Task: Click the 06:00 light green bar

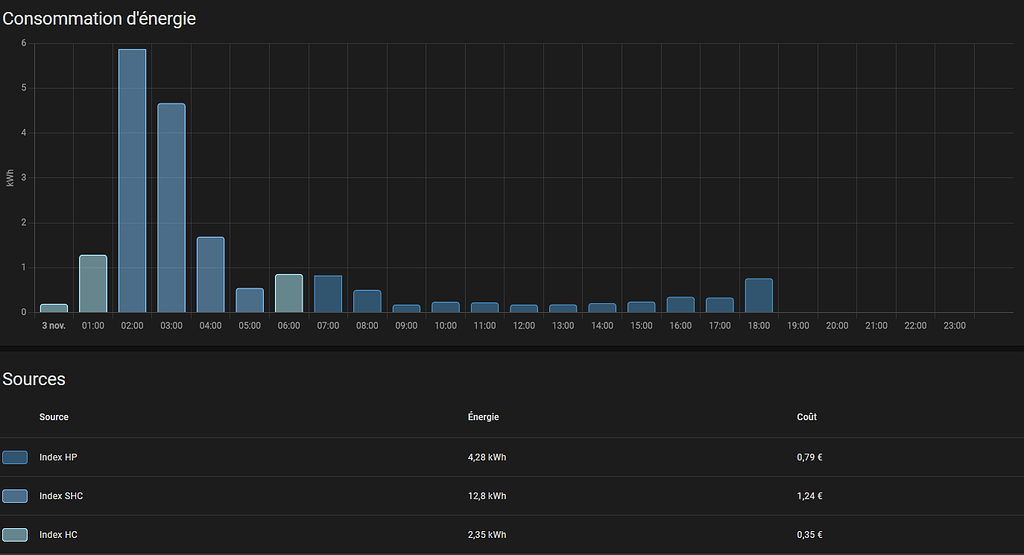Action: 289,293
